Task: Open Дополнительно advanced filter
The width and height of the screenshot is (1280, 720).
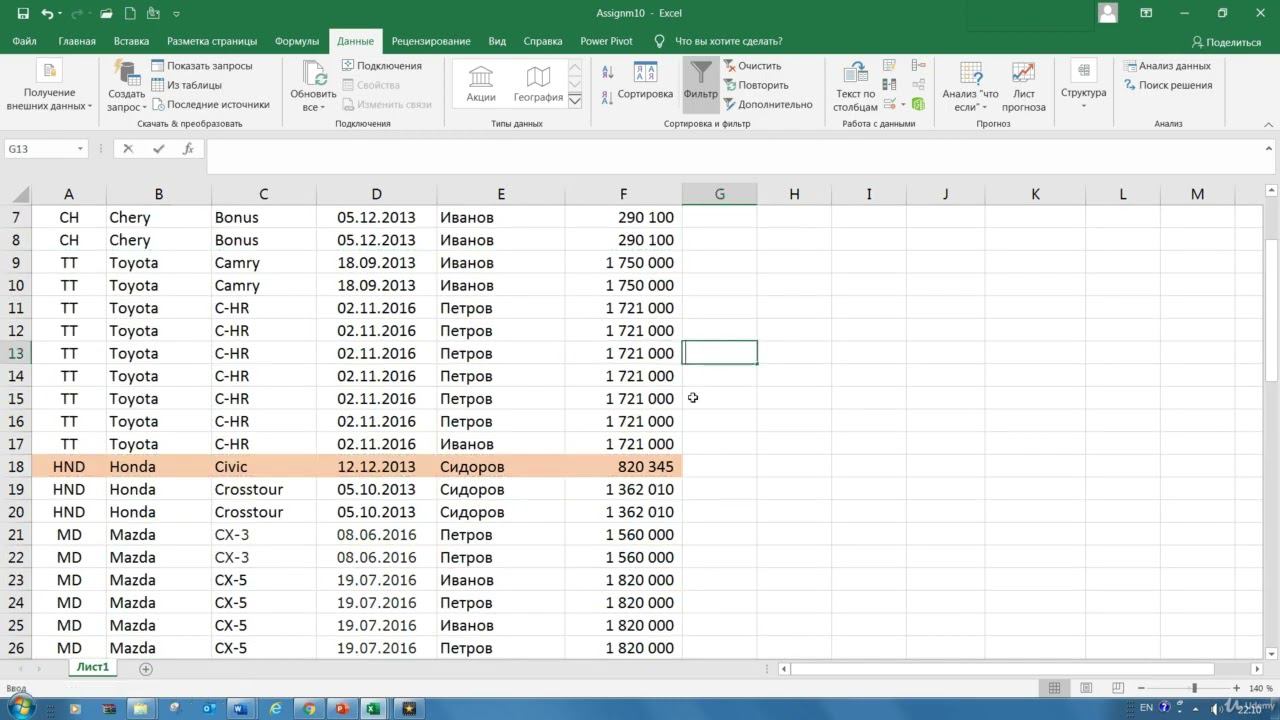Action: 768,104
